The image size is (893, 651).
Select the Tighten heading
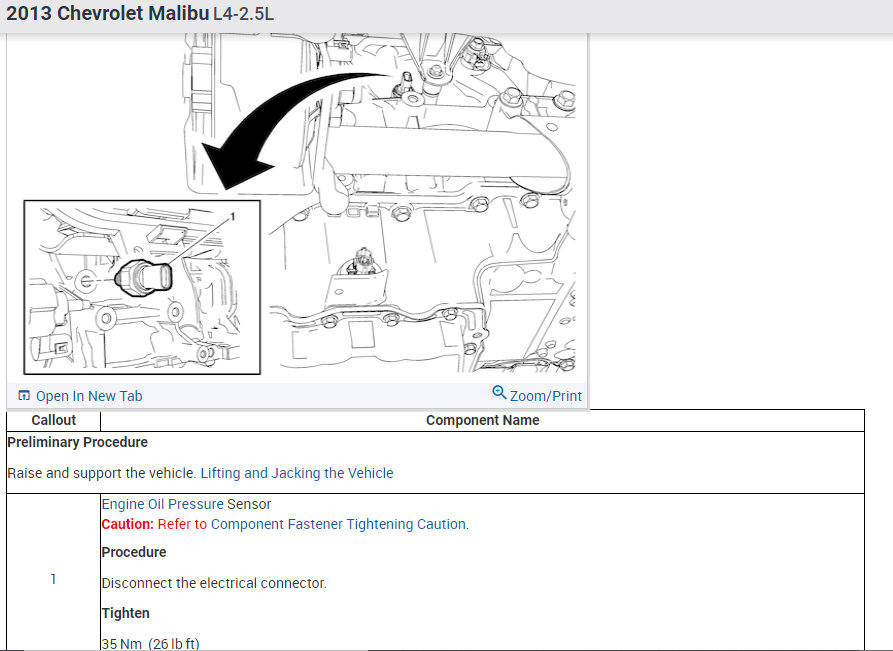coord(125,613)
